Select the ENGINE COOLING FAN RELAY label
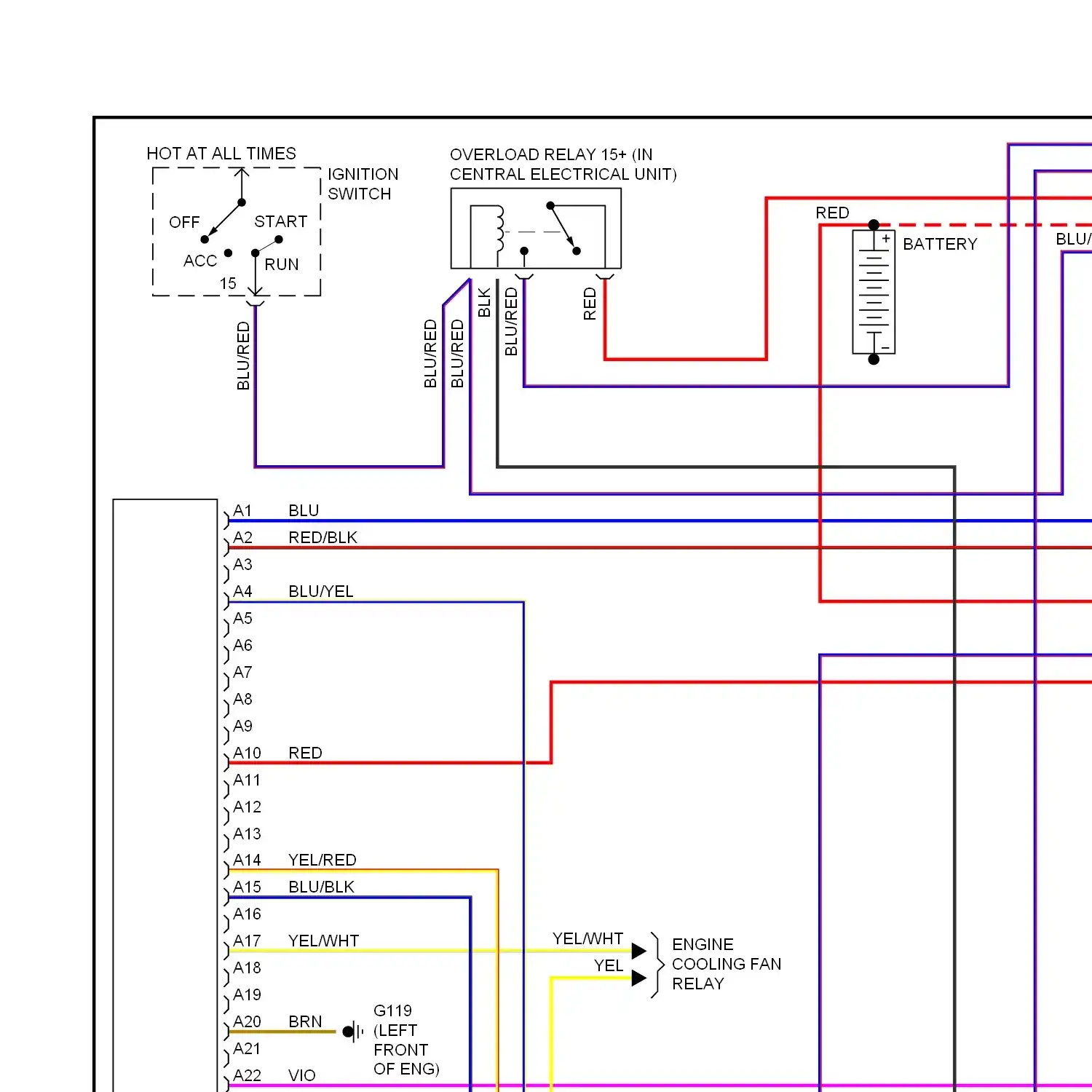The height and width of the screenshot is (1092, 1092). coord(727,964)
